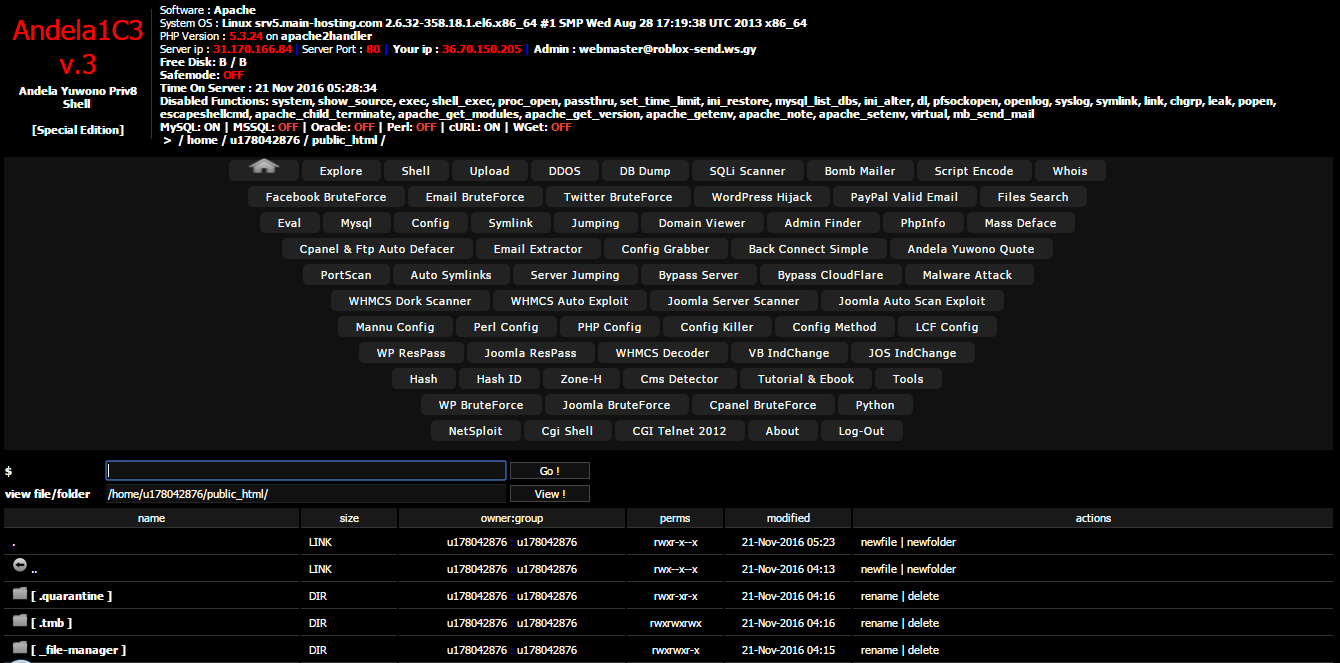Open the Hash ID utility
This screenshot has width=1340, height=663.
coord(499,378)
